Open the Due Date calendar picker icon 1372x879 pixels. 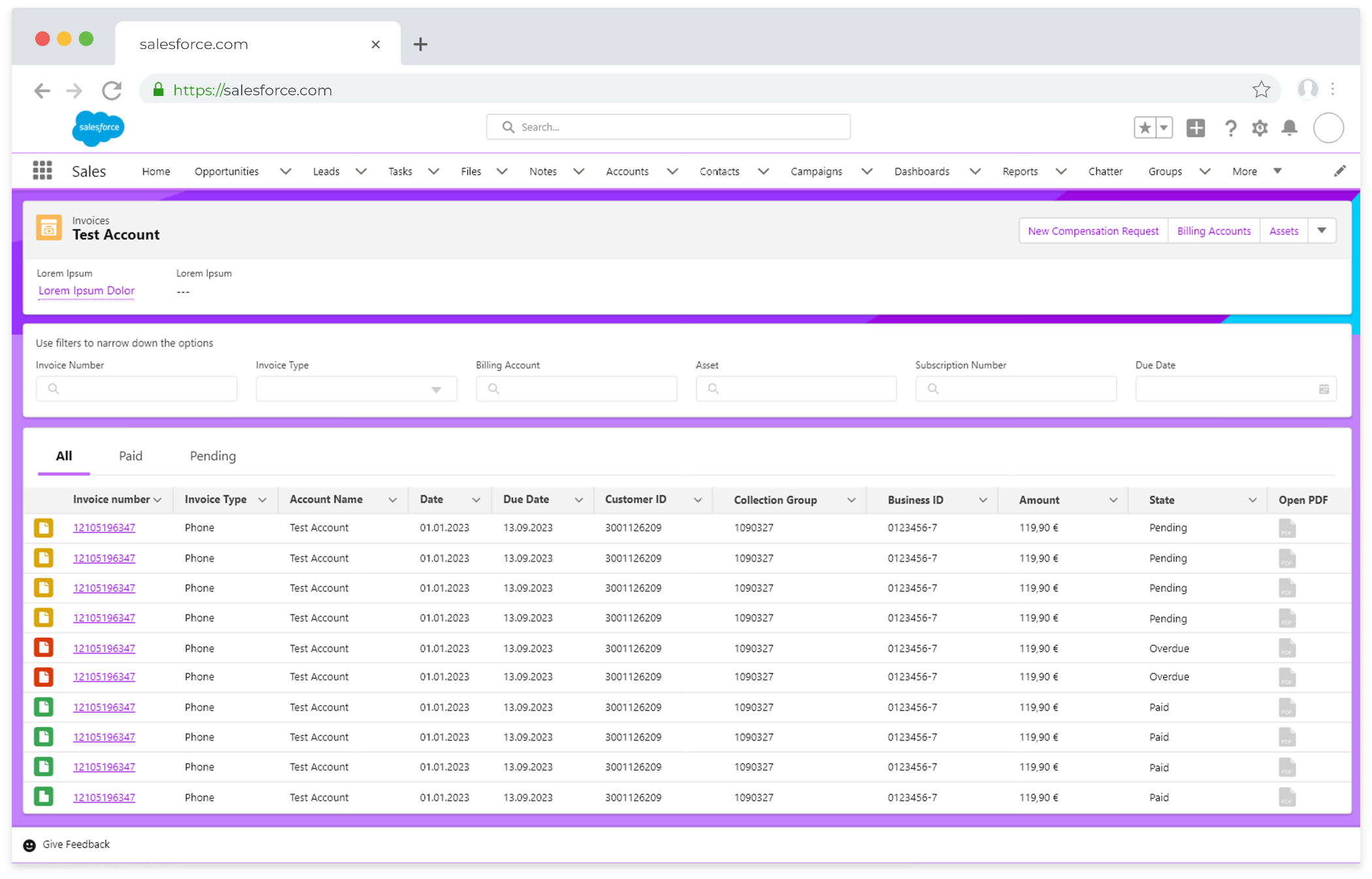1324,389
